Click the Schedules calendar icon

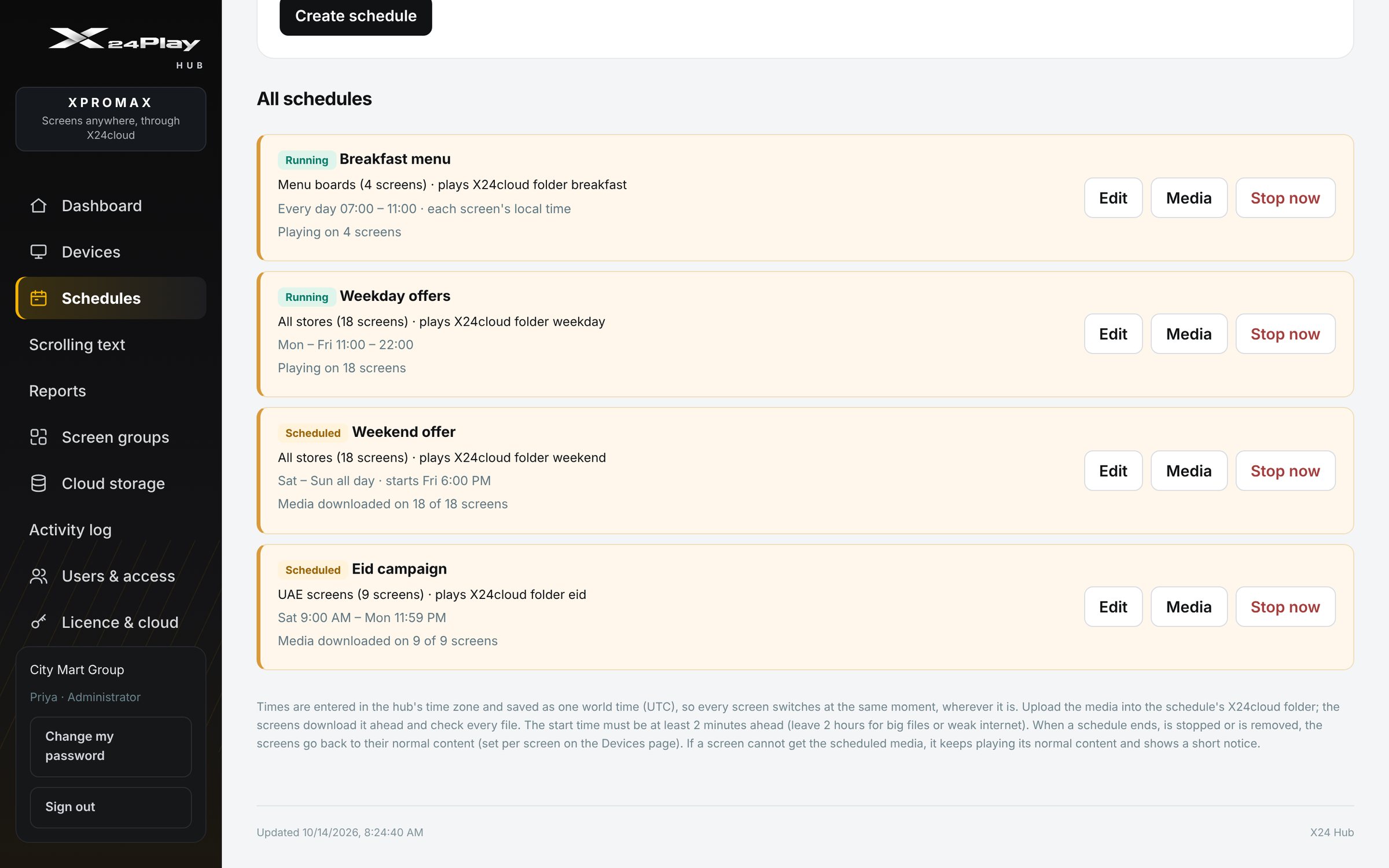click(38, 298)
